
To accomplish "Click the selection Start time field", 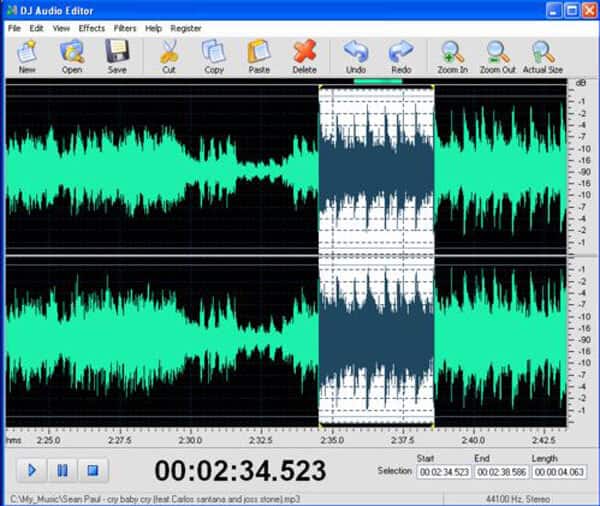I will pos(442,472).
